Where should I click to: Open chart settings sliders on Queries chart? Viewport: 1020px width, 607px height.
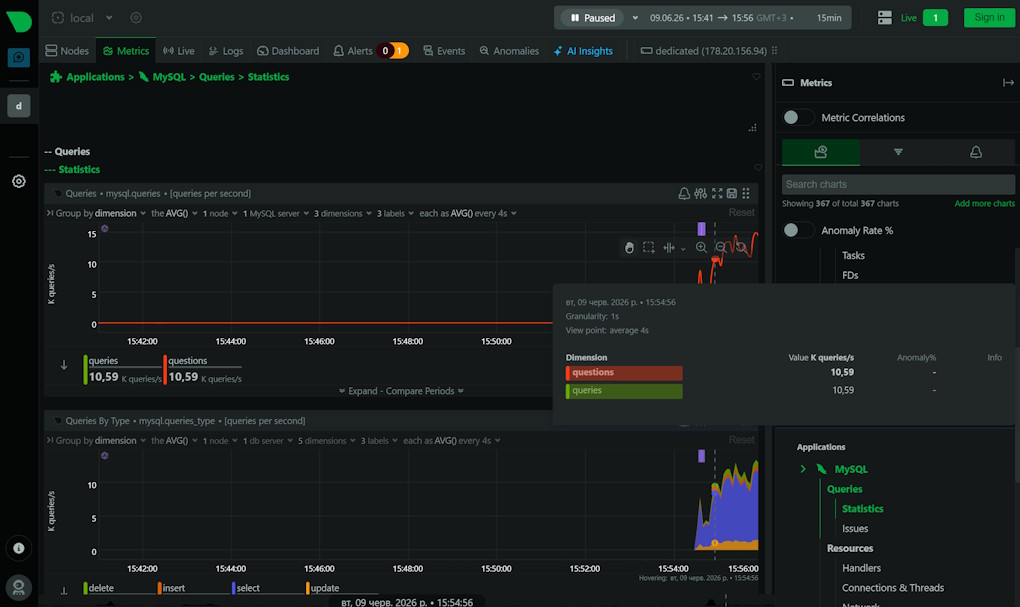point(701,193)
